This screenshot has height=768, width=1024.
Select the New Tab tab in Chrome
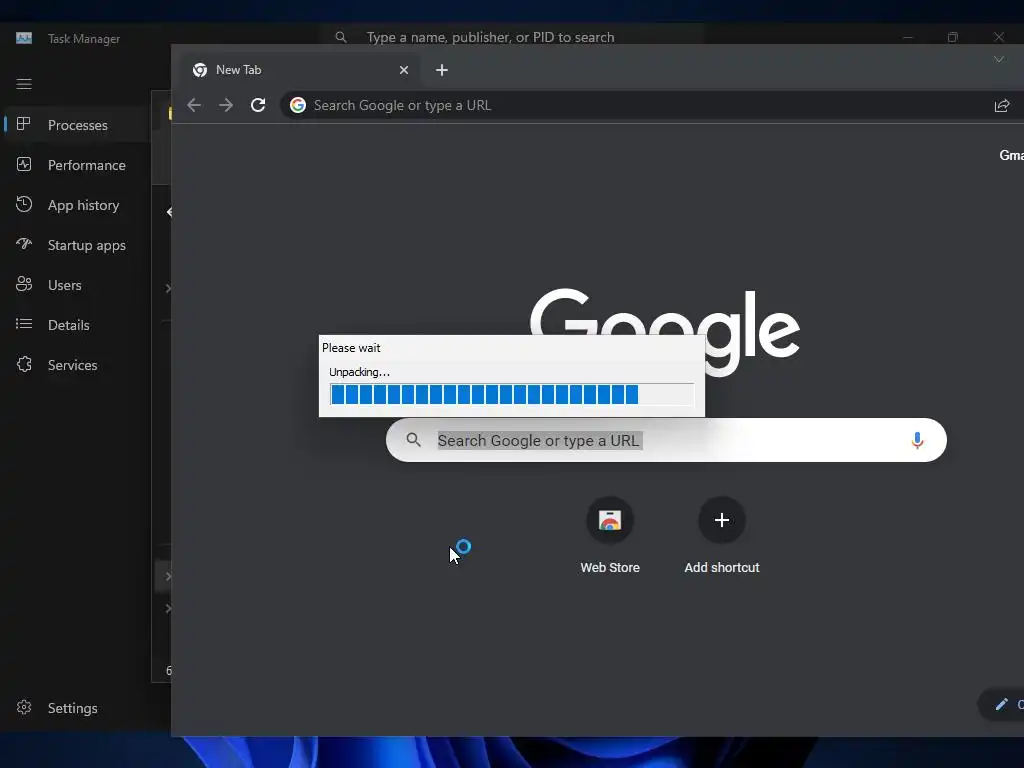[x=302, y=70]
